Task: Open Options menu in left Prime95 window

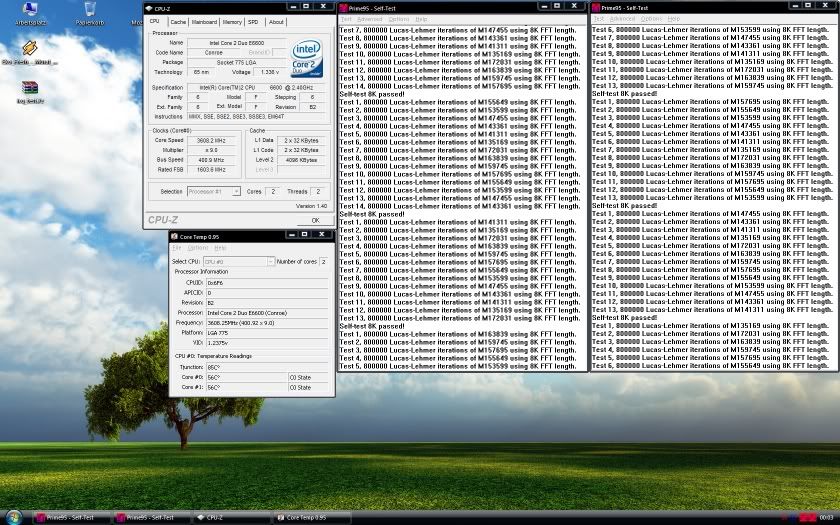Action: [x=399, y=19]
